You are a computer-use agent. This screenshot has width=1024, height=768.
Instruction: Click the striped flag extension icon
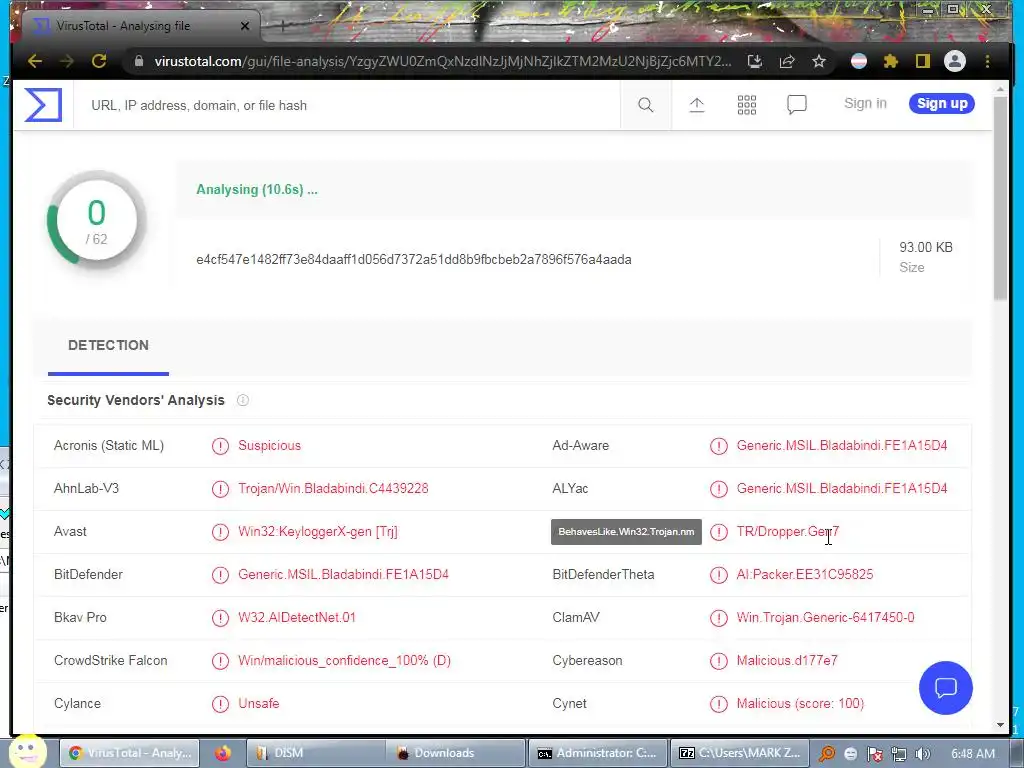click(859, 61)
